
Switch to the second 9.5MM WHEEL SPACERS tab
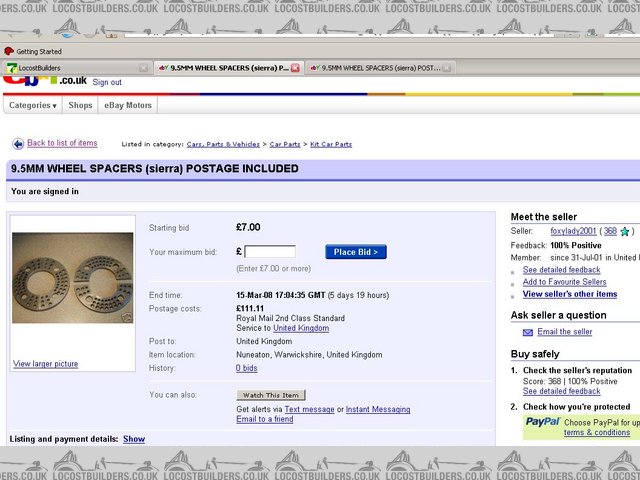coord(380,68)
